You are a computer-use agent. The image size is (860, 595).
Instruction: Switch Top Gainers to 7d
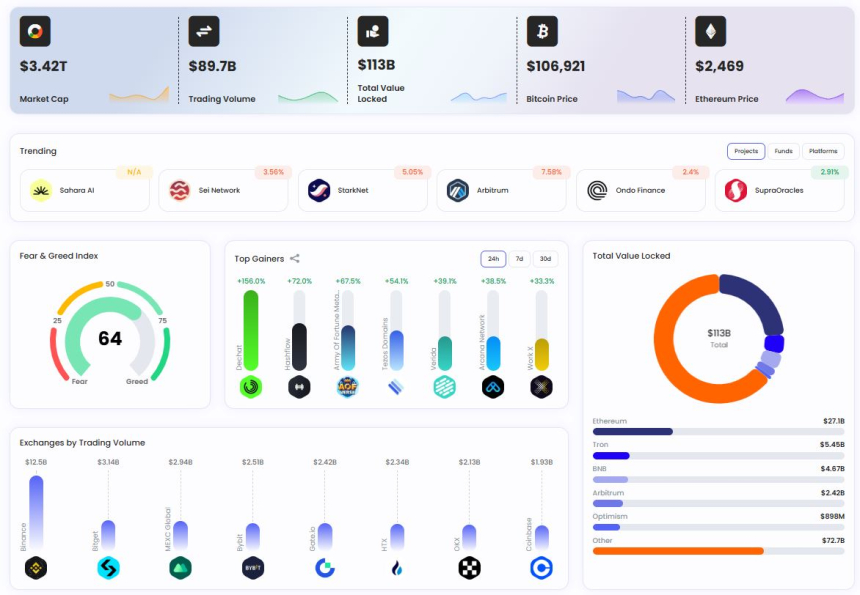[x=519, y=259]
